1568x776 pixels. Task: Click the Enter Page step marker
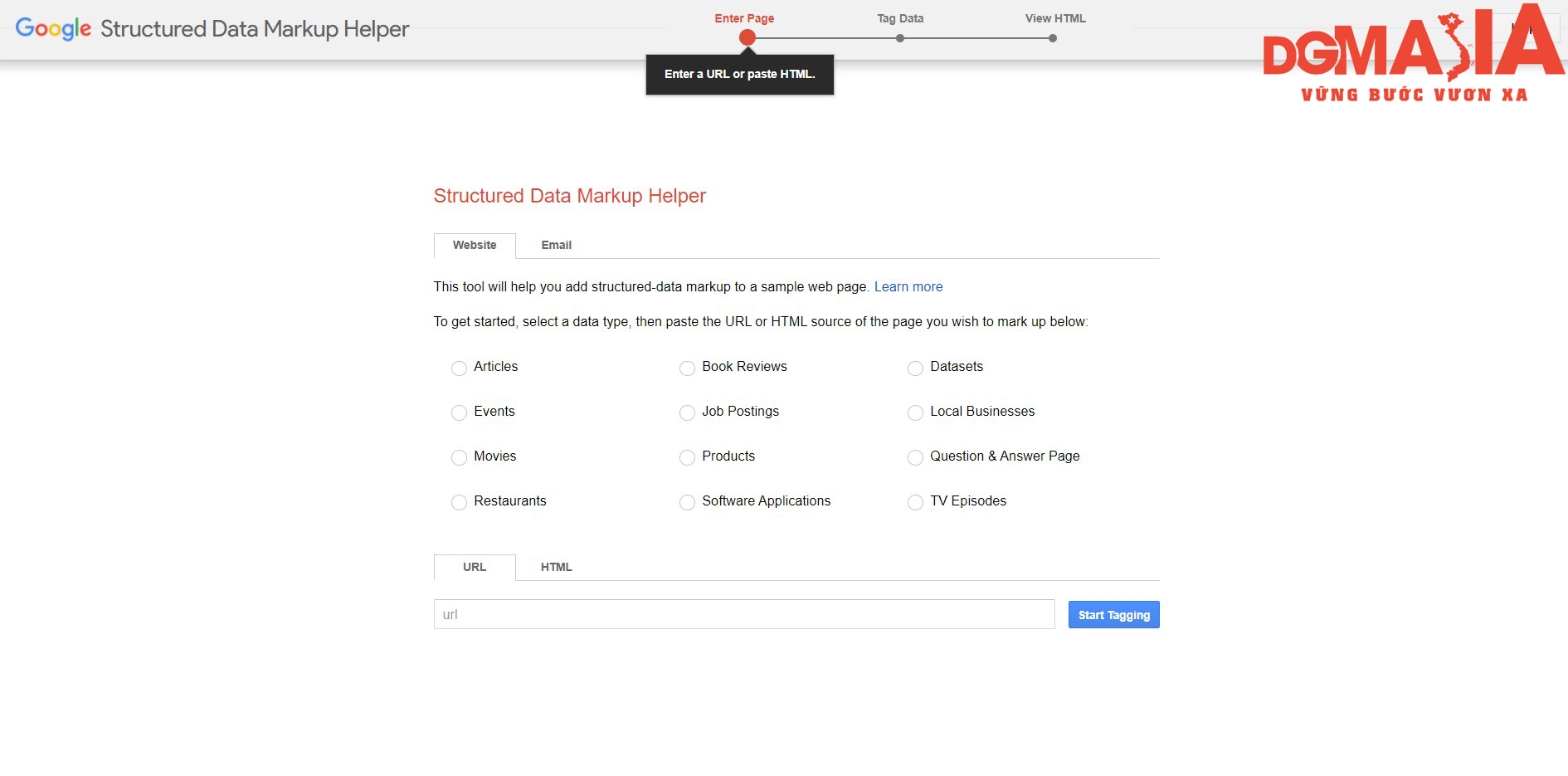point(747,37)
